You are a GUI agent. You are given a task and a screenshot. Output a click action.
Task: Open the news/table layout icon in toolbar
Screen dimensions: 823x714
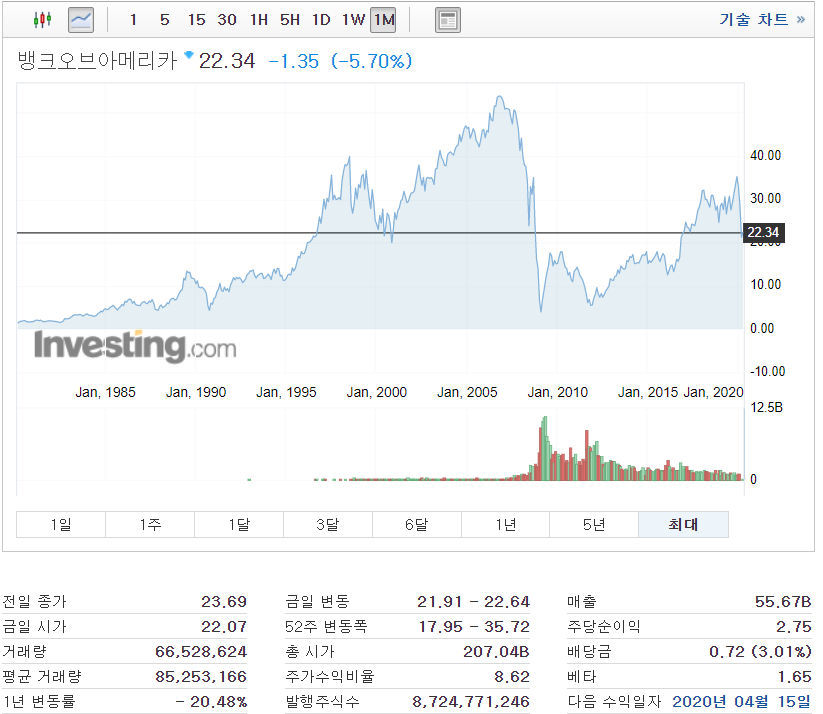click(x=448, y=20)
